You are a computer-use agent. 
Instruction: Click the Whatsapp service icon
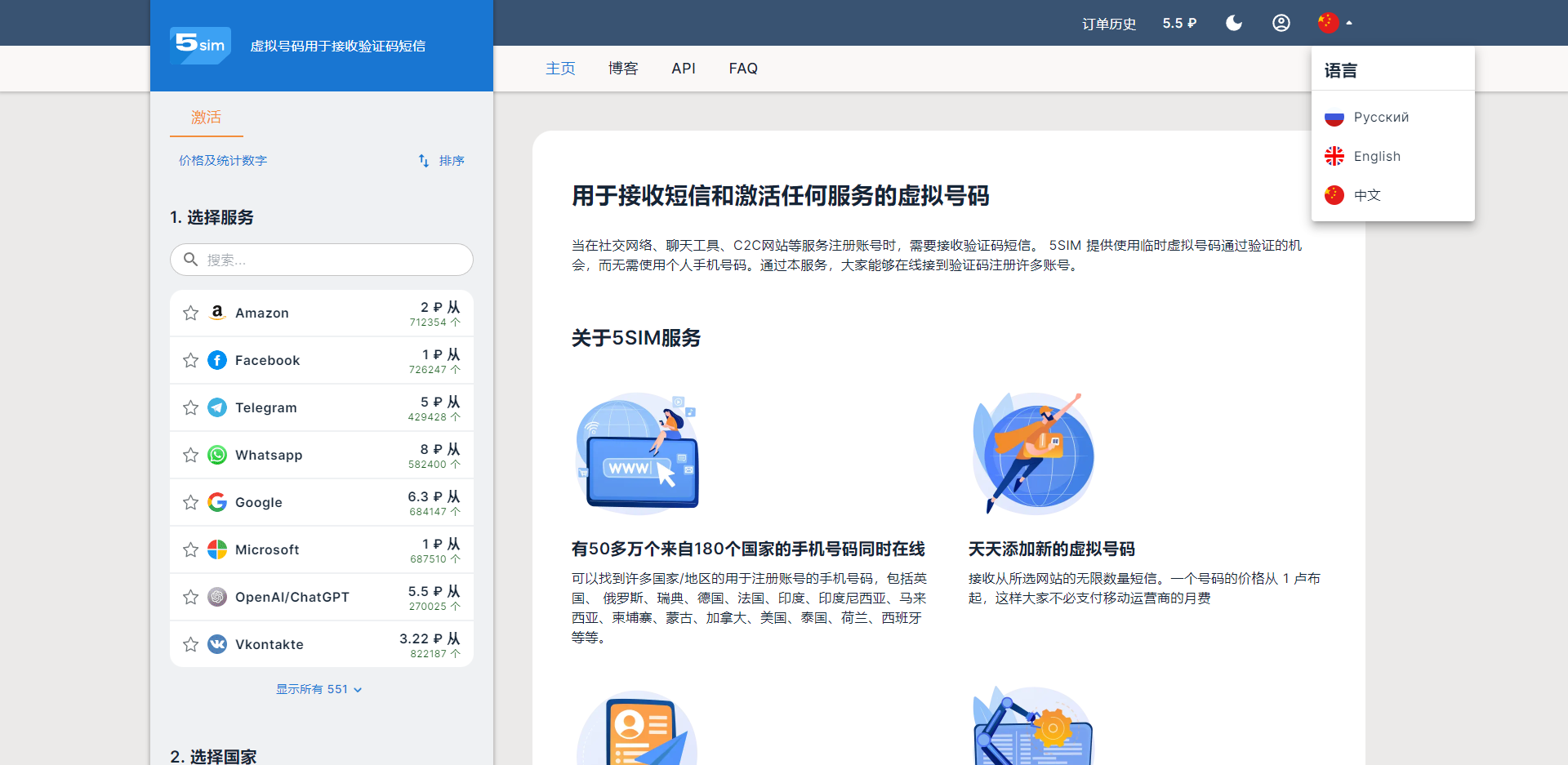pyautogui.click(x=217, y=455)
